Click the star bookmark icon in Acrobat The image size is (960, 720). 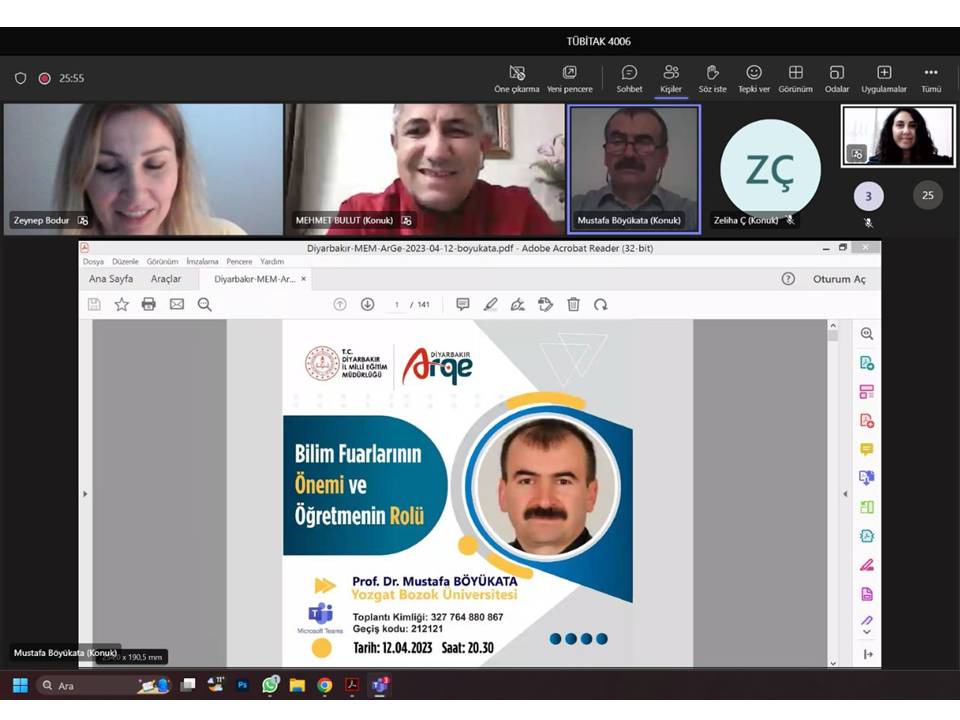point(121,304)
